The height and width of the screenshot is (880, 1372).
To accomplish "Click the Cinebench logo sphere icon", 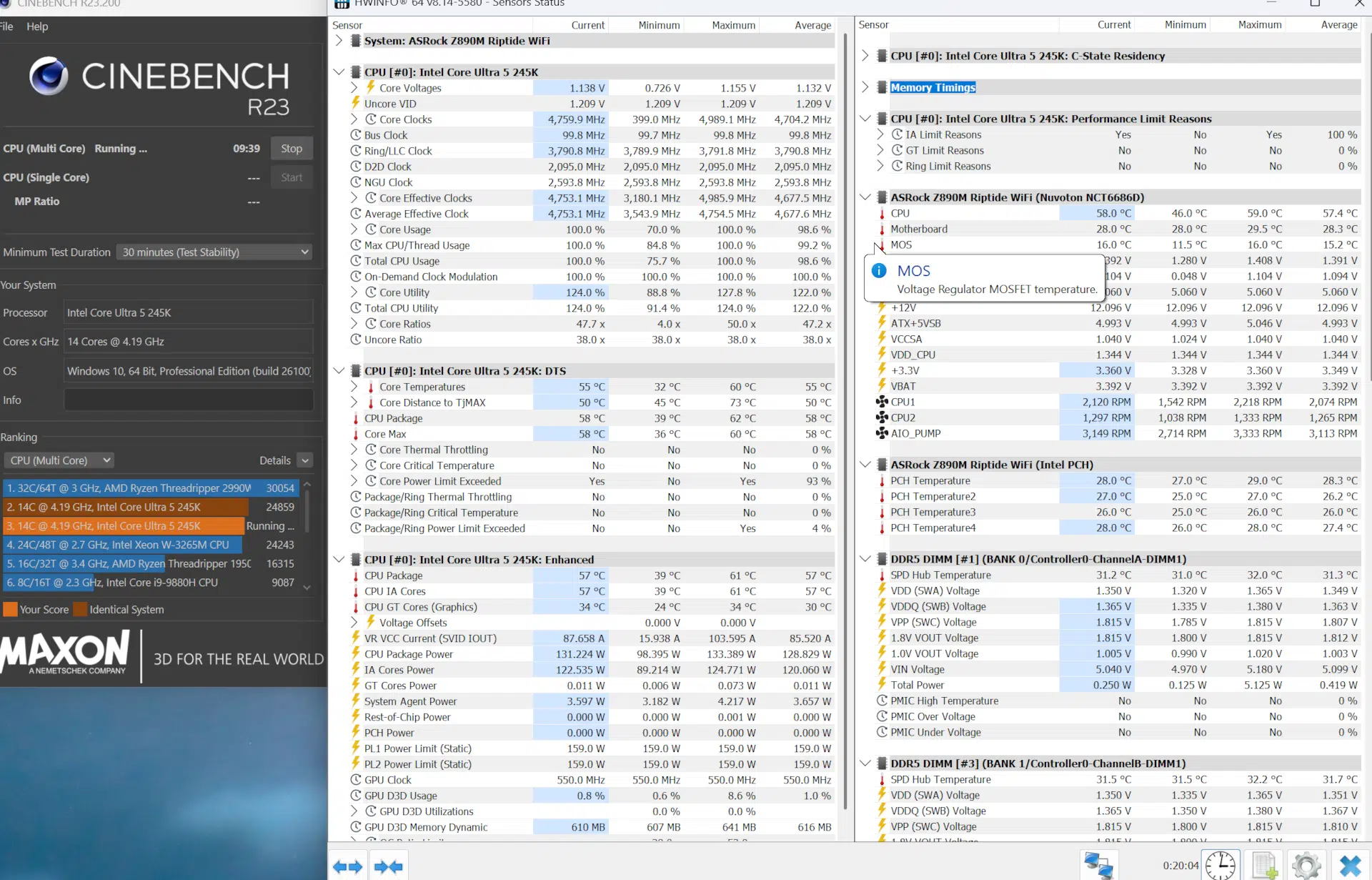I will (x=49, y=76).
